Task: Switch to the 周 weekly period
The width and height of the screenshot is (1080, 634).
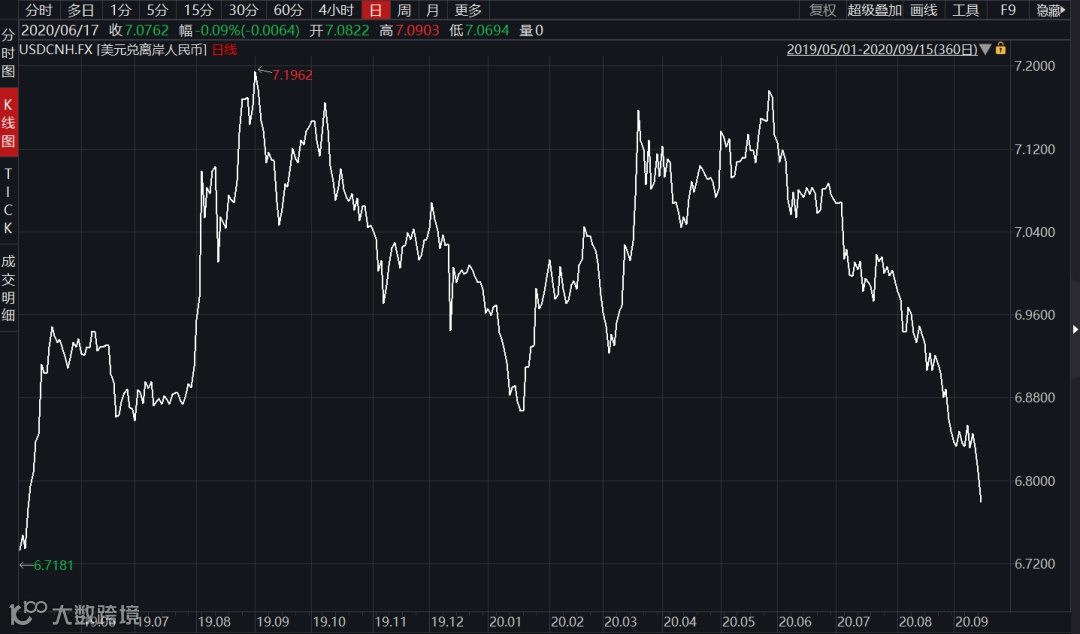Action: click(404, 10)
